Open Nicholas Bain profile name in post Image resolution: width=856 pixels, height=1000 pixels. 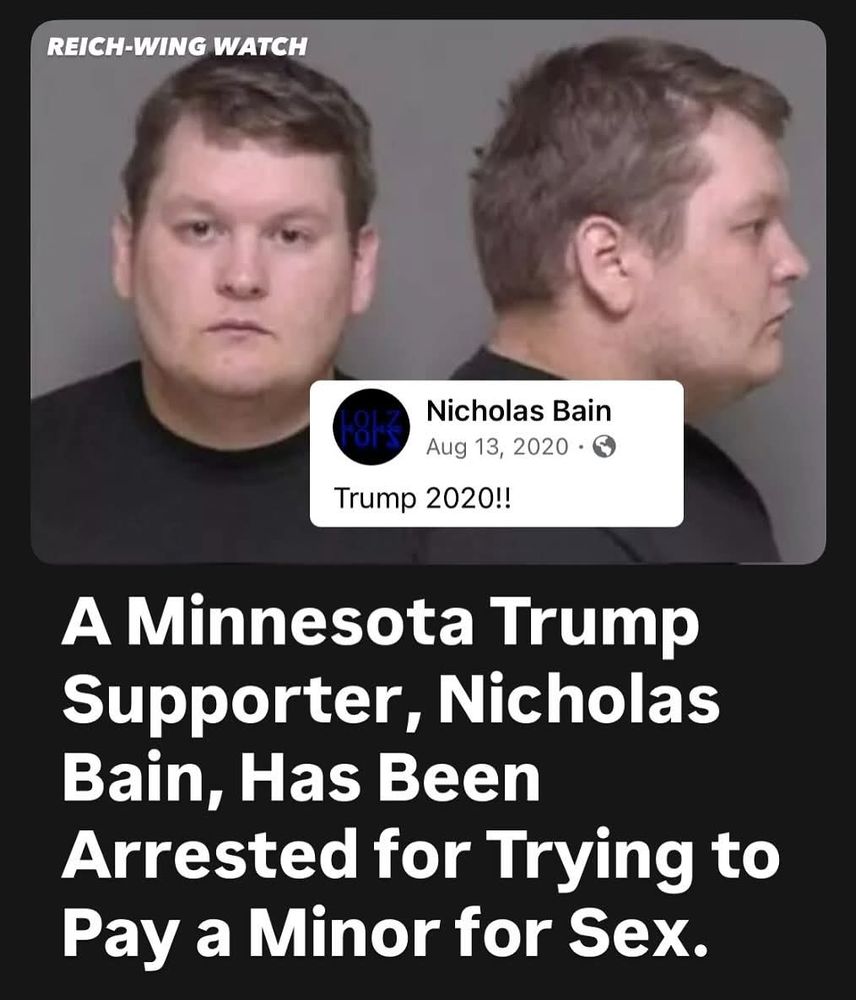(x=519, y=411)
